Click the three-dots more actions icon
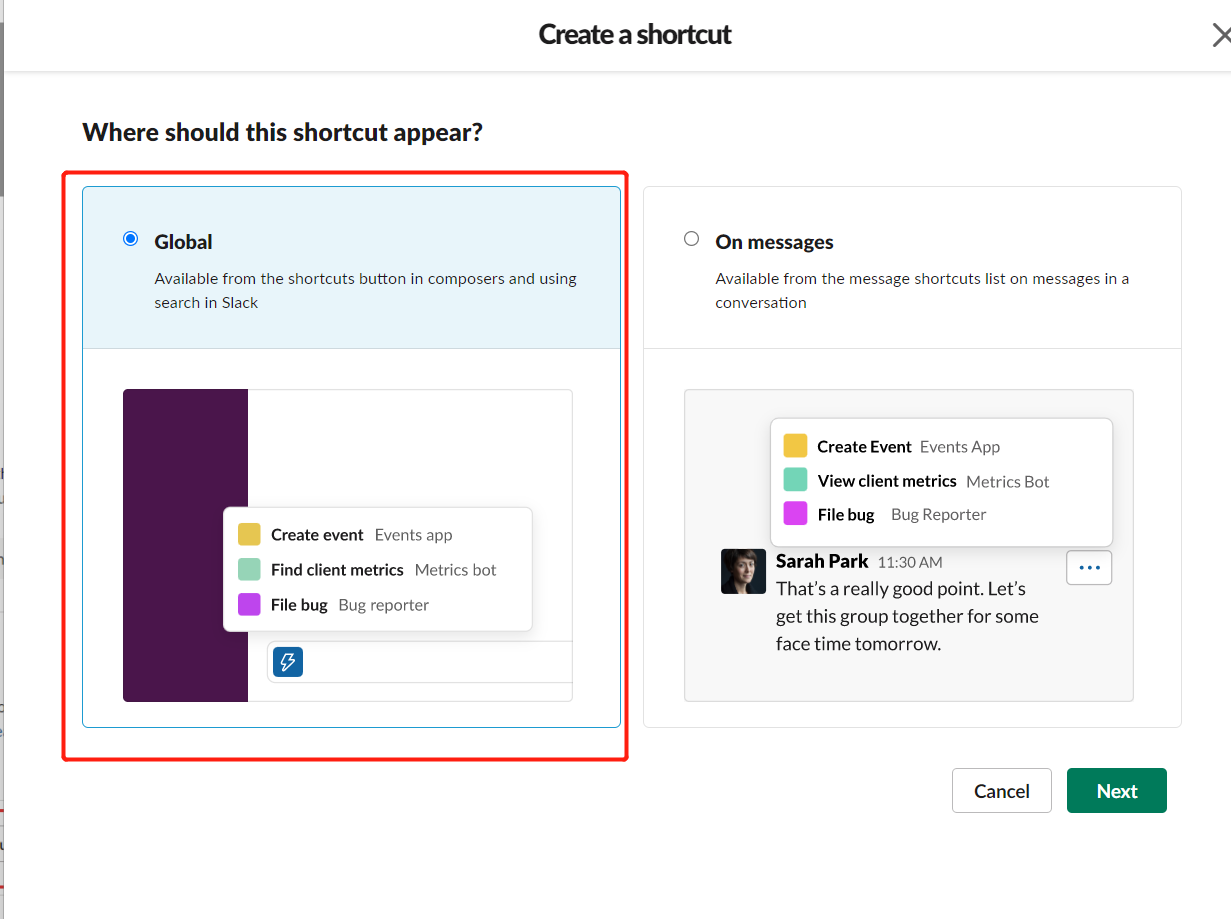The width and height of the screenshot is (1231, 919). click(1089, 568)
